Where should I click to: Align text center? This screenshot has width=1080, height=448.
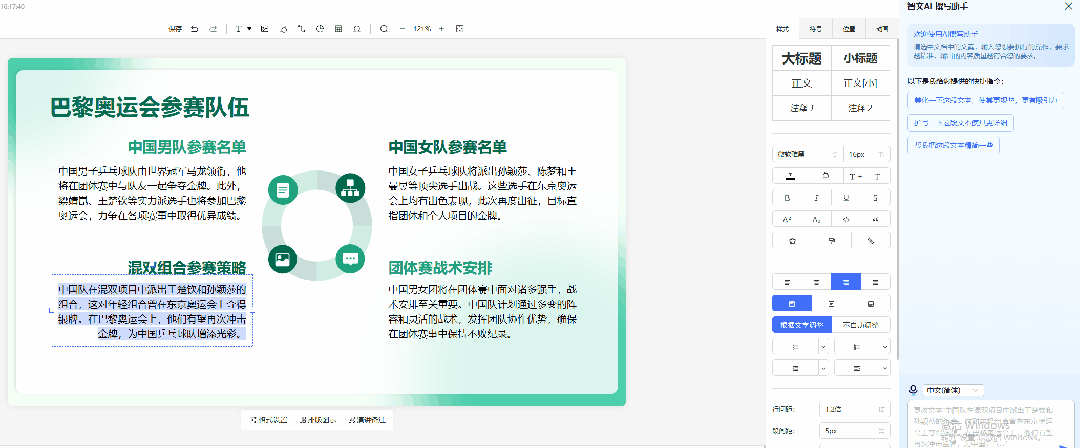point(817,282)
